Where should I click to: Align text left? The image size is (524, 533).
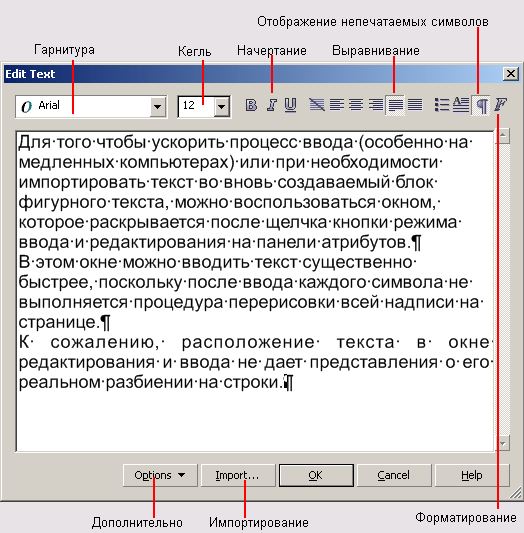pos(336,105)
